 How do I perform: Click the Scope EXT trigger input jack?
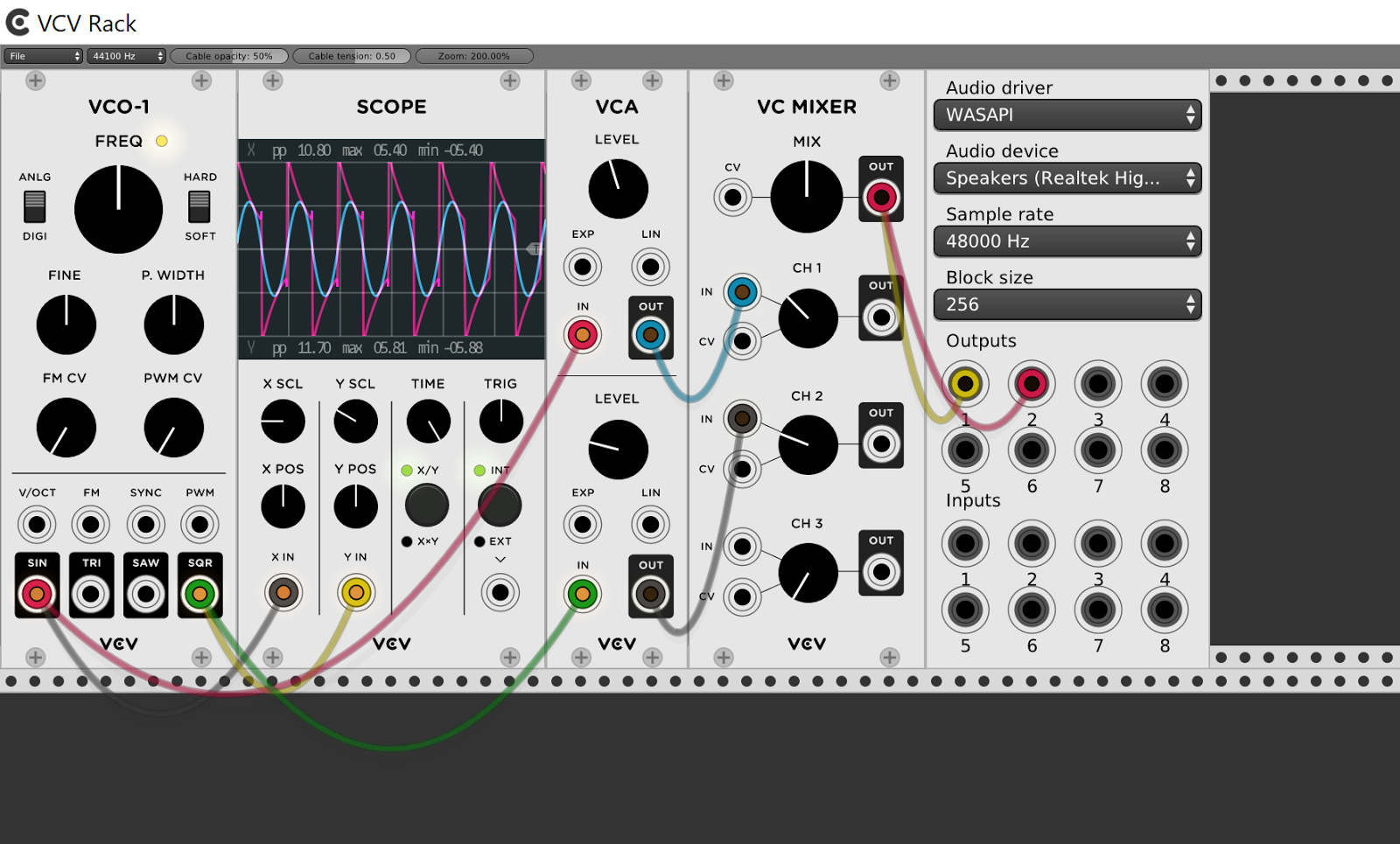(x=500, y=593)
